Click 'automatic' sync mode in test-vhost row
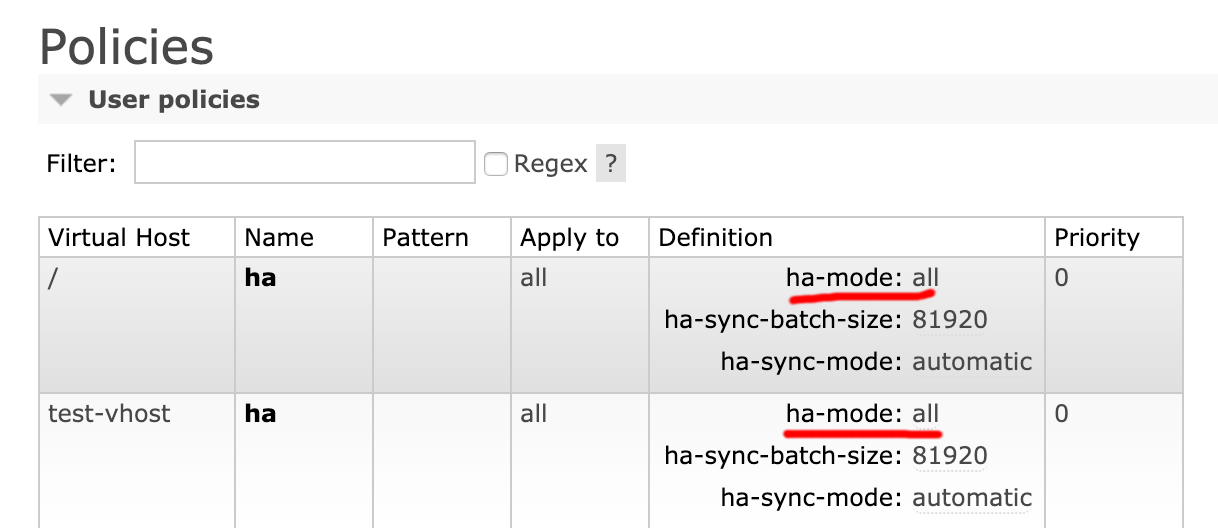The height and width of the screenshot is (528, 1218). [972, 497]
